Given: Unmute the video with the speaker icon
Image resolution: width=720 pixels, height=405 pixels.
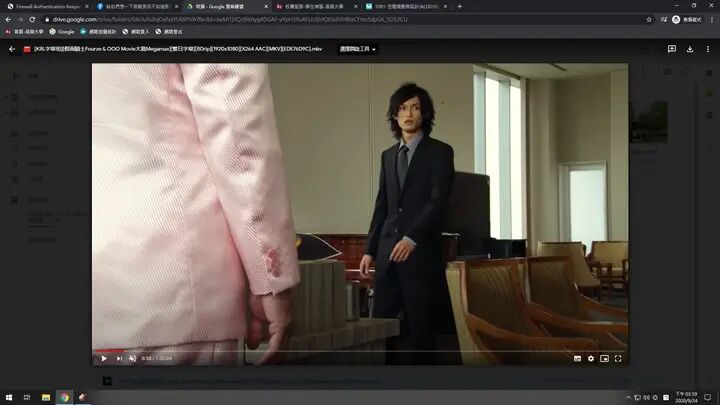Looking at the screenshot, I should (133, 358).
